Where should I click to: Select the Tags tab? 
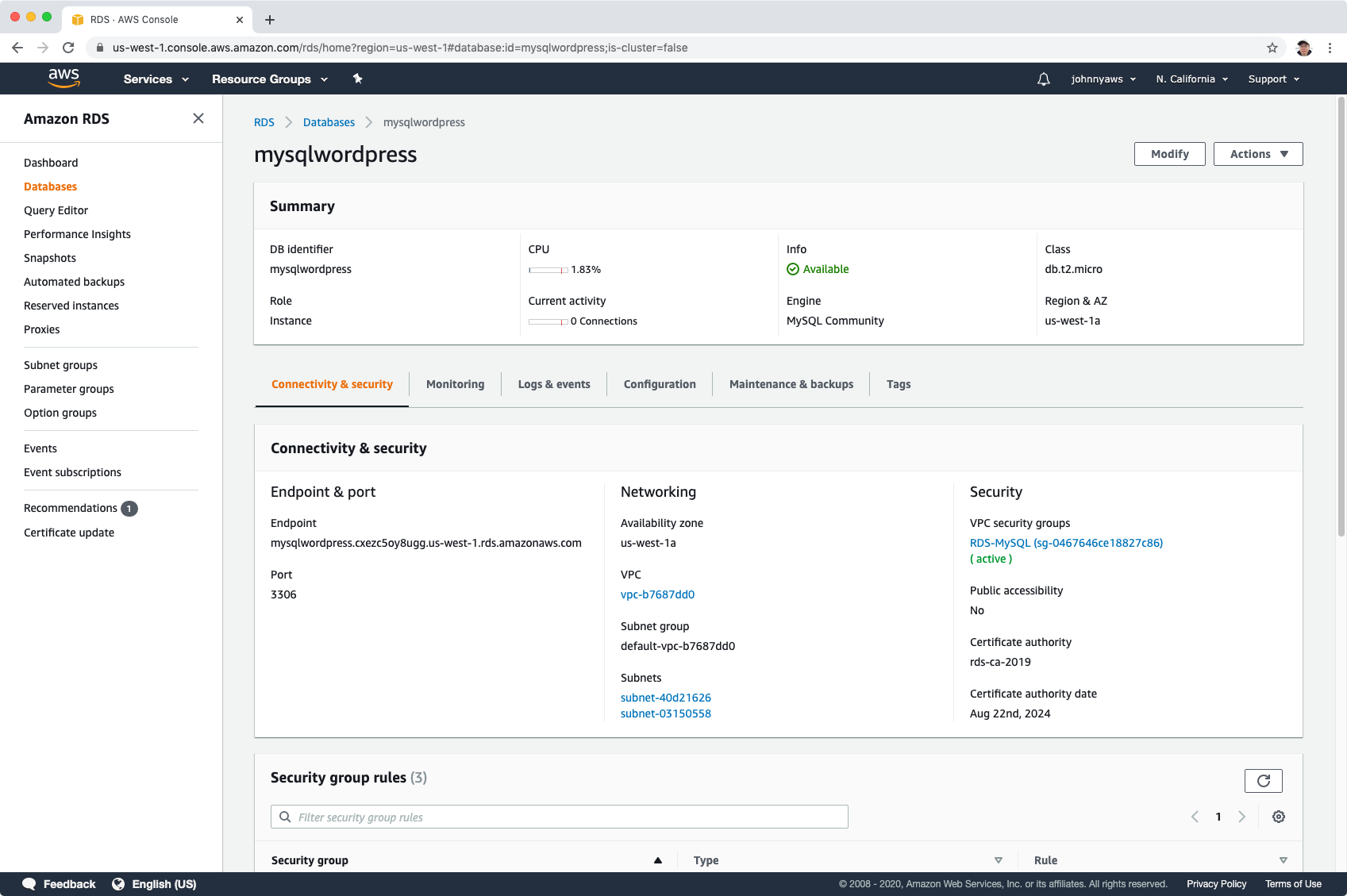tap(899, 384)
